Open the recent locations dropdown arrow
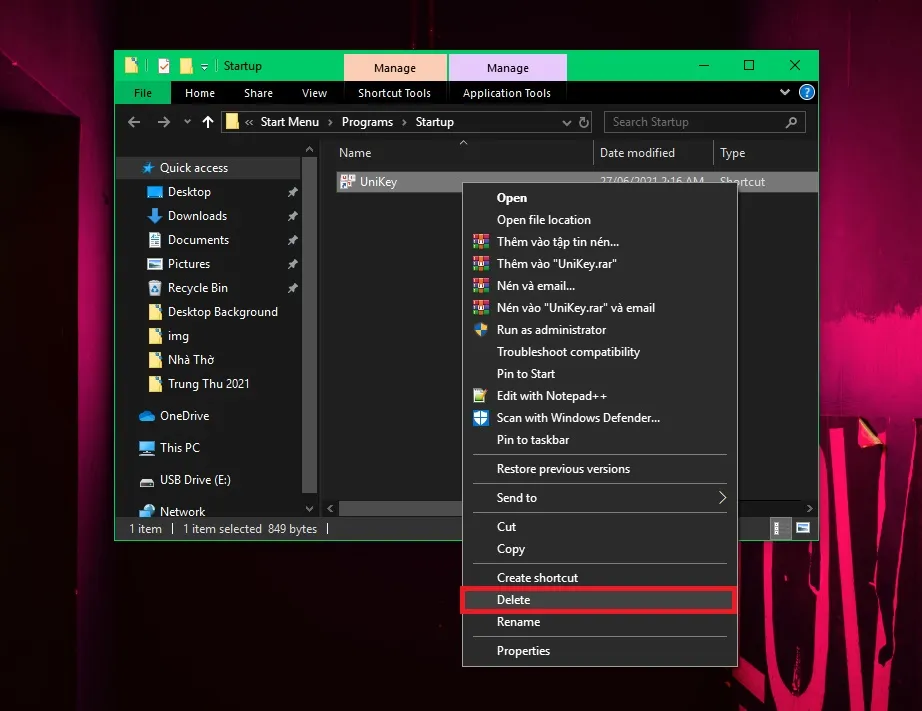 pos(186,122)
